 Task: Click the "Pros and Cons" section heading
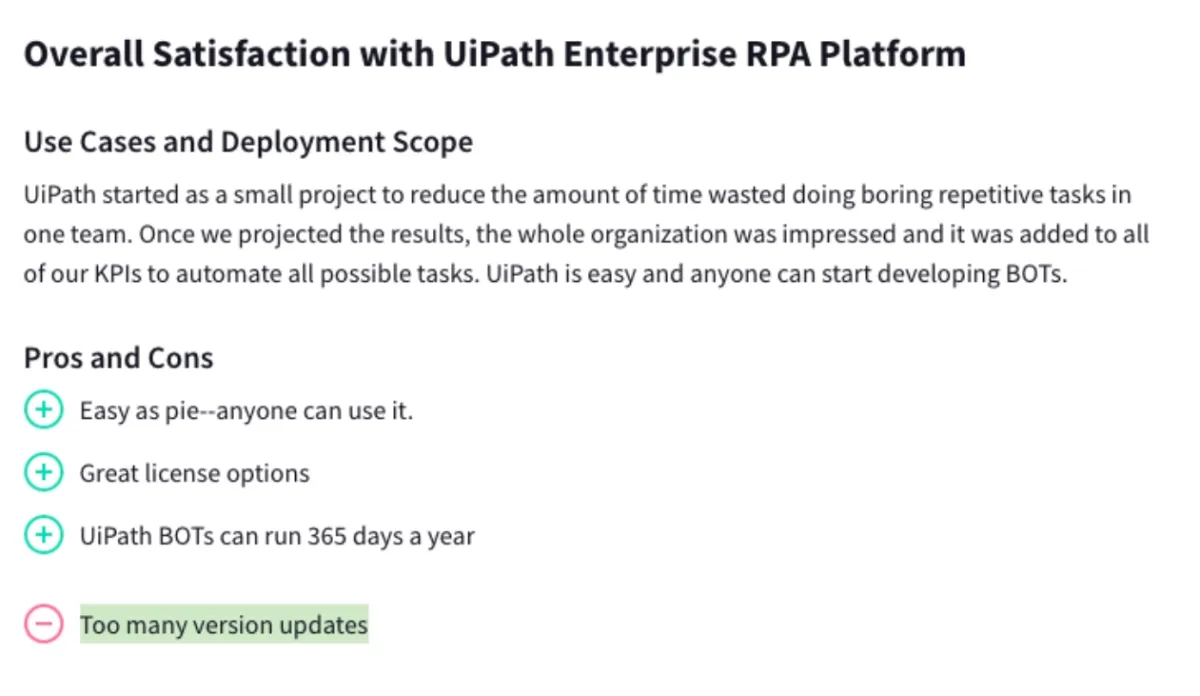tap(119, 358)
